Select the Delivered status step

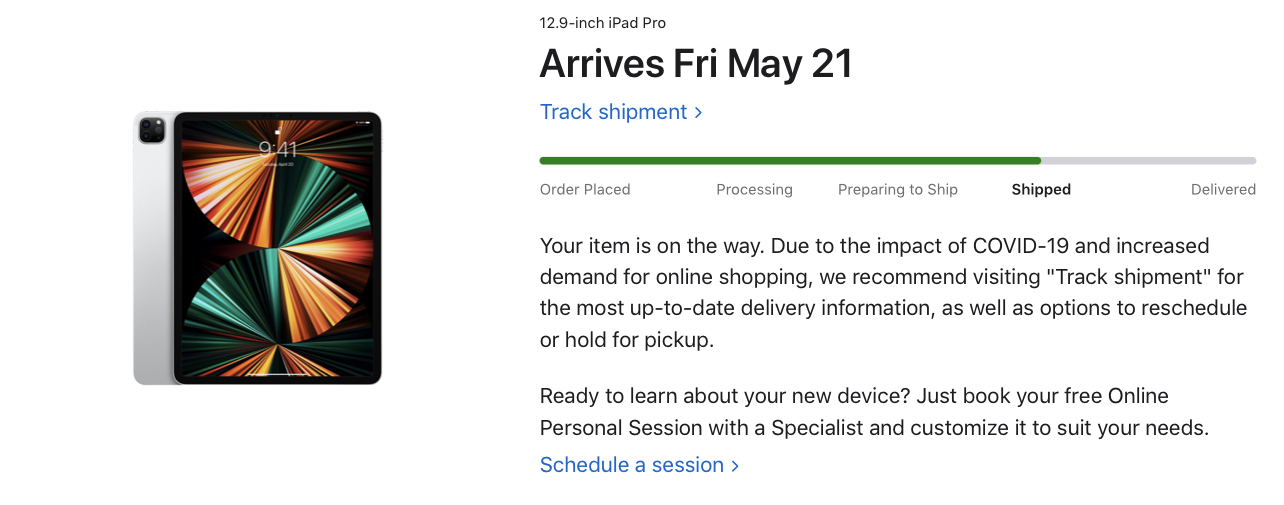[x=1222, y=189]
